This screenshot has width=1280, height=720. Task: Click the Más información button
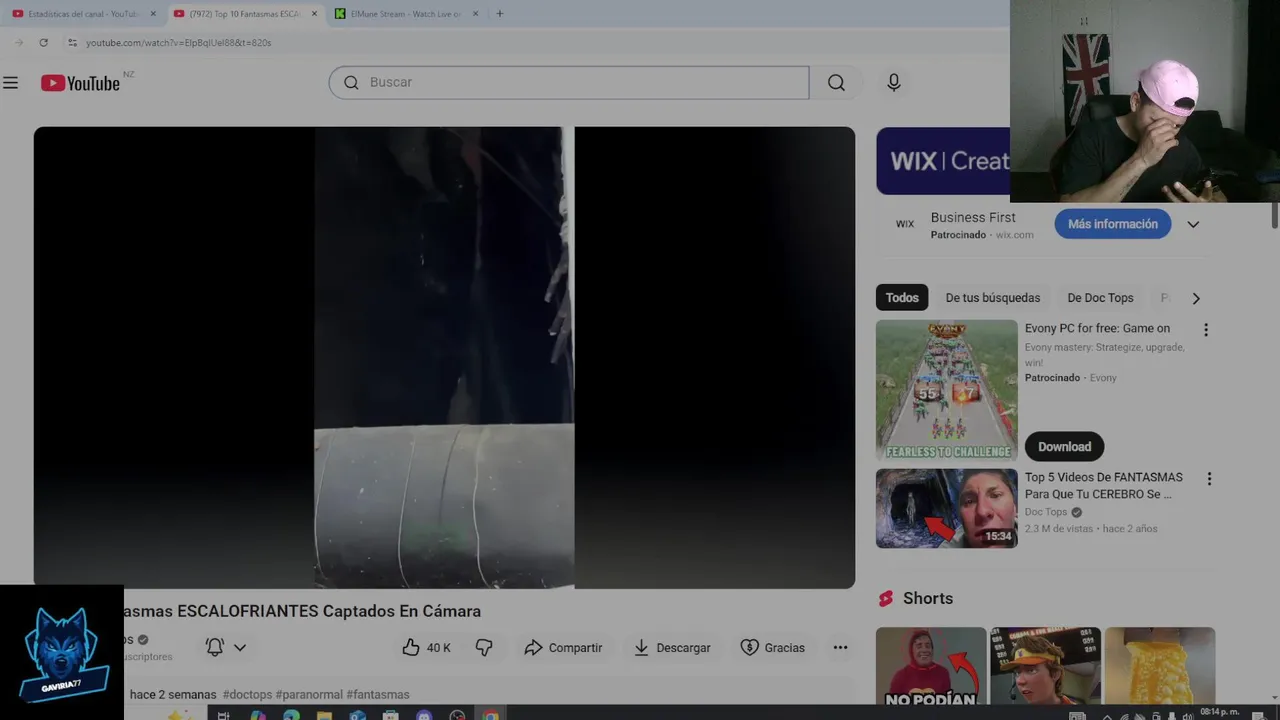[x=1112, y=224]
